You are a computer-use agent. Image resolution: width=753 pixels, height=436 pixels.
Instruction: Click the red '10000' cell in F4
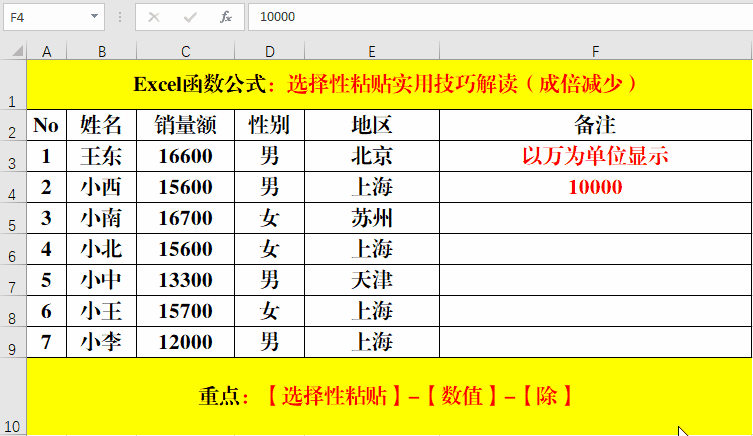coord(595,187)
